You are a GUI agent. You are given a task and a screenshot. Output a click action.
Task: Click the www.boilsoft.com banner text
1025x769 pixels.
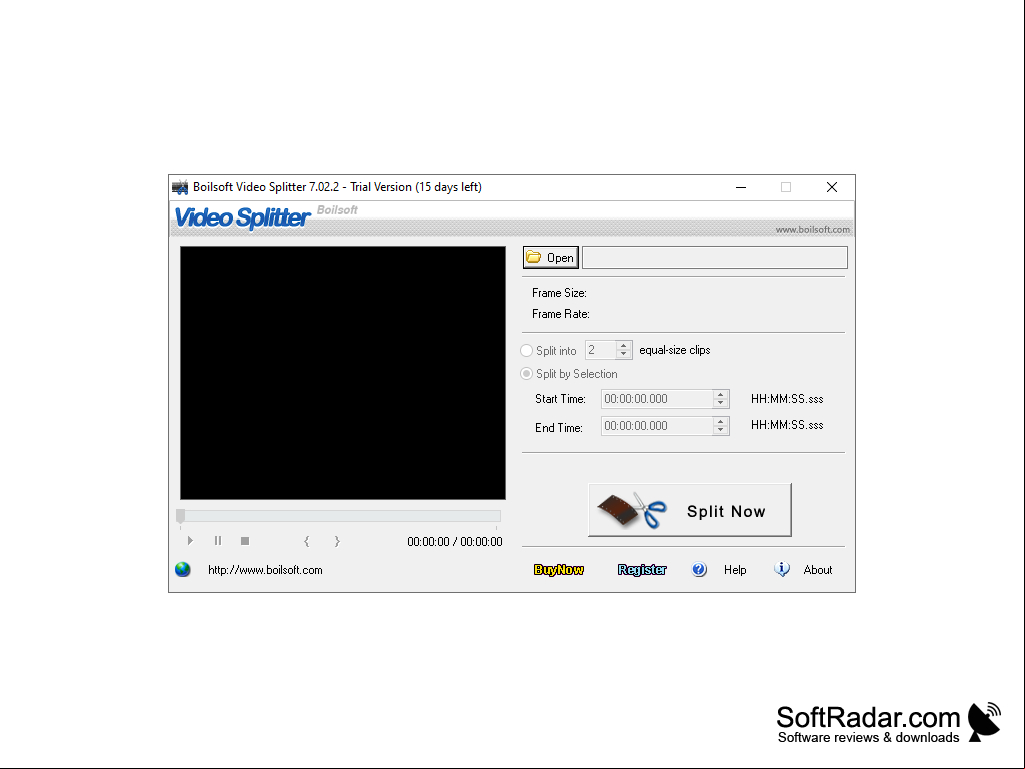click(813, 230)
